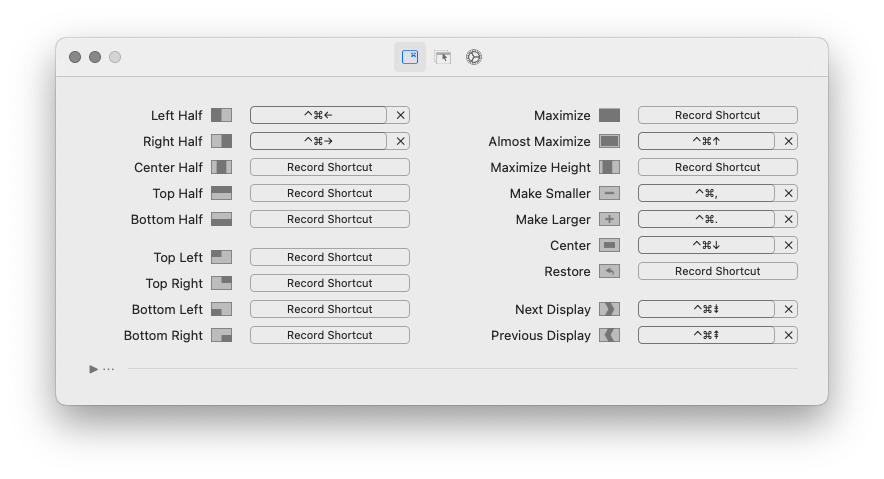884x479 pixels.
Task: Clear the Make Larger shortcut
Action: pyautogui.click(x=788, y=219)
